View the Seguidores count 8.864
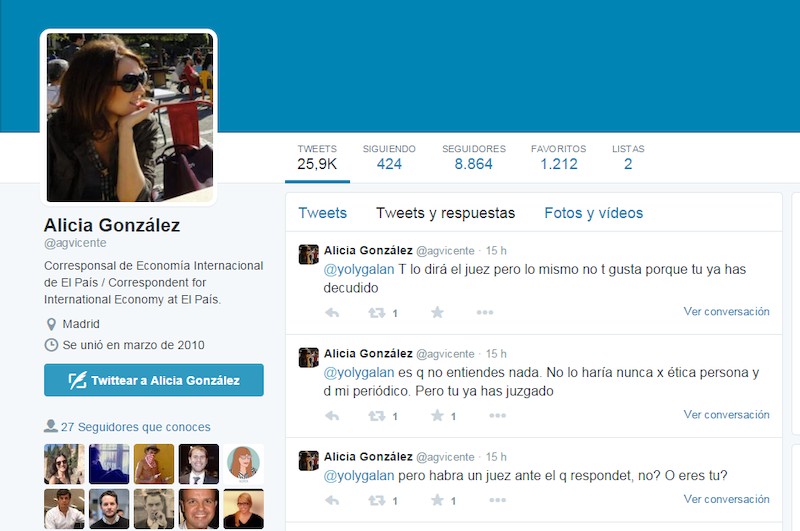 (473, 157)
